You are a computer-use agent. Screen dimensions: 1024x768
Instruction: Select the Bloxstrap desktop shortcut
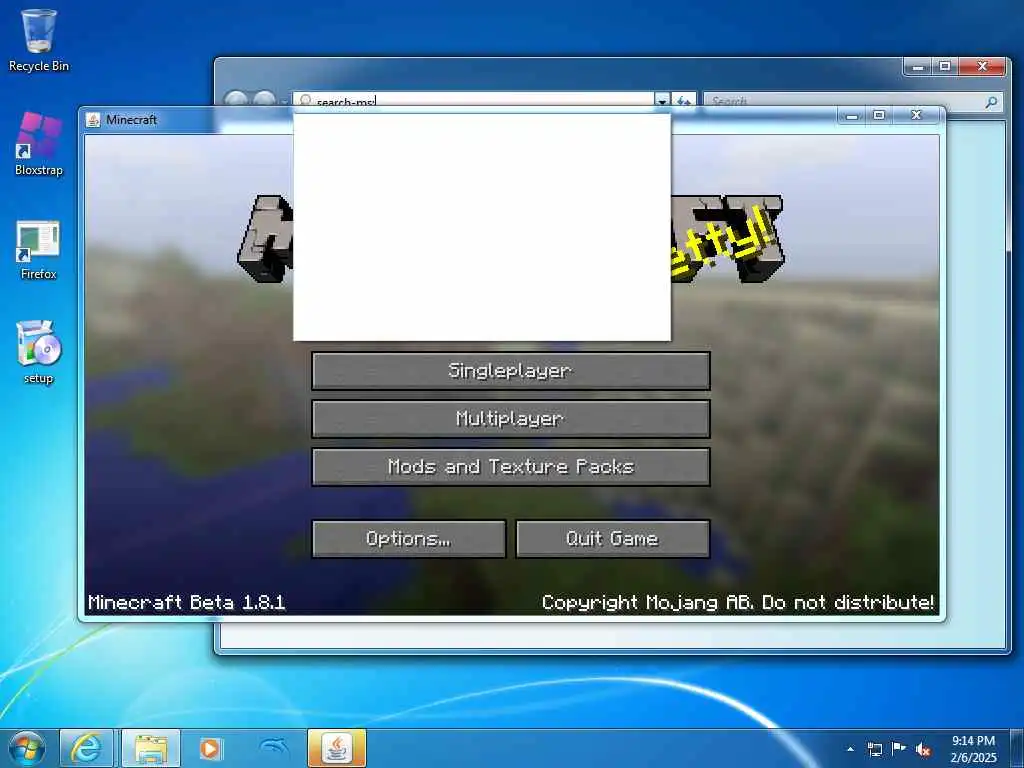(39, 144)
